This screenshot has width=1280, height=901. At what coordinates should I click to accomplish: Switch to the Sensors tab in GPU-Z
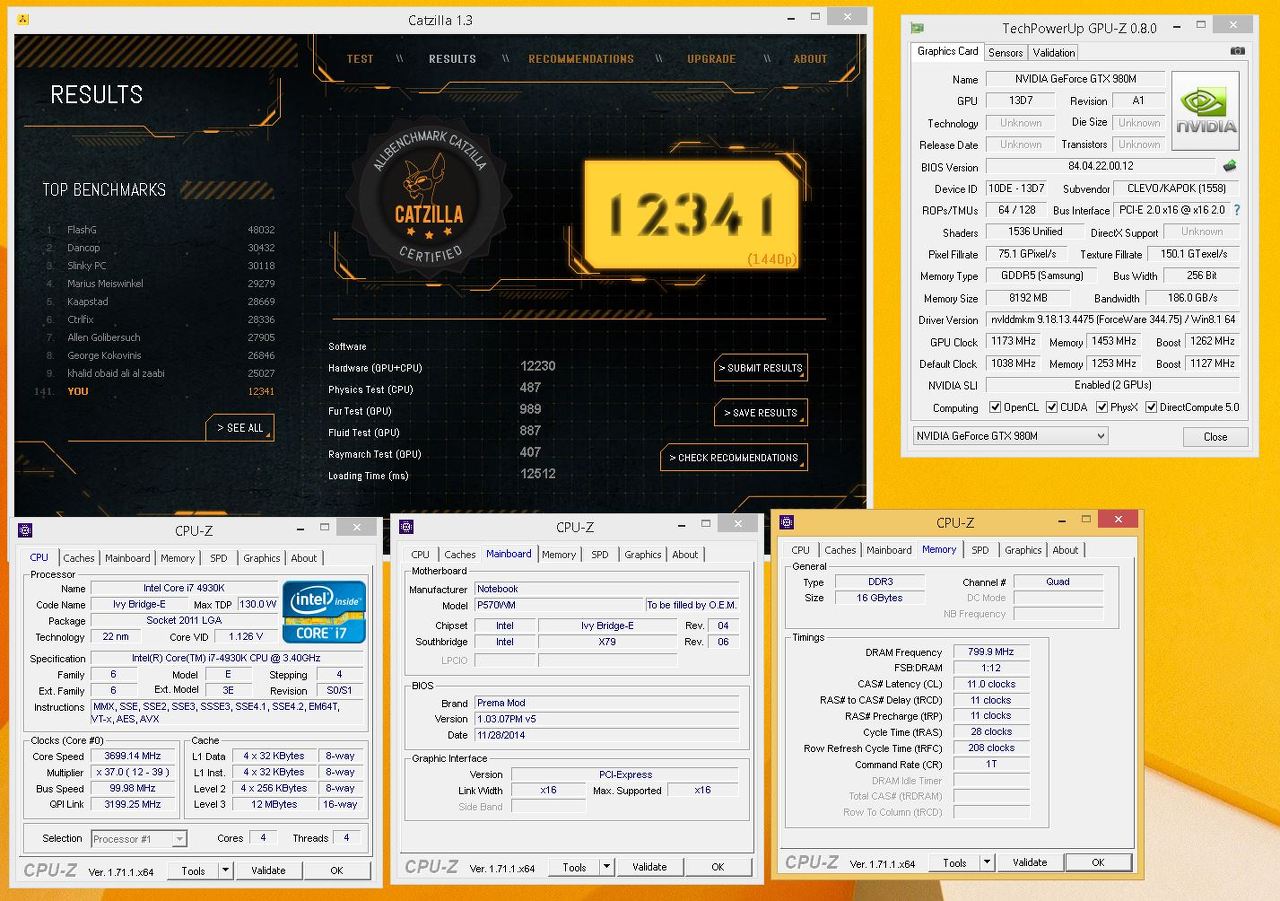coord(1005,53)
